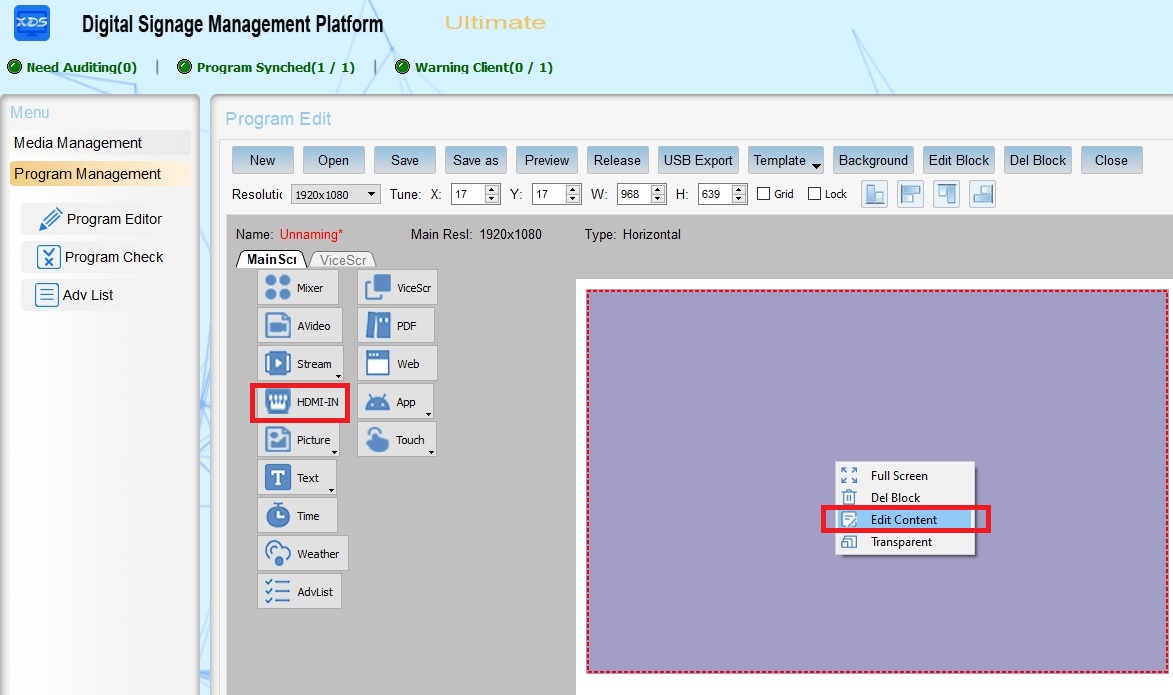Insert a Web block
1173x695 pixels.
pos(397,364)
